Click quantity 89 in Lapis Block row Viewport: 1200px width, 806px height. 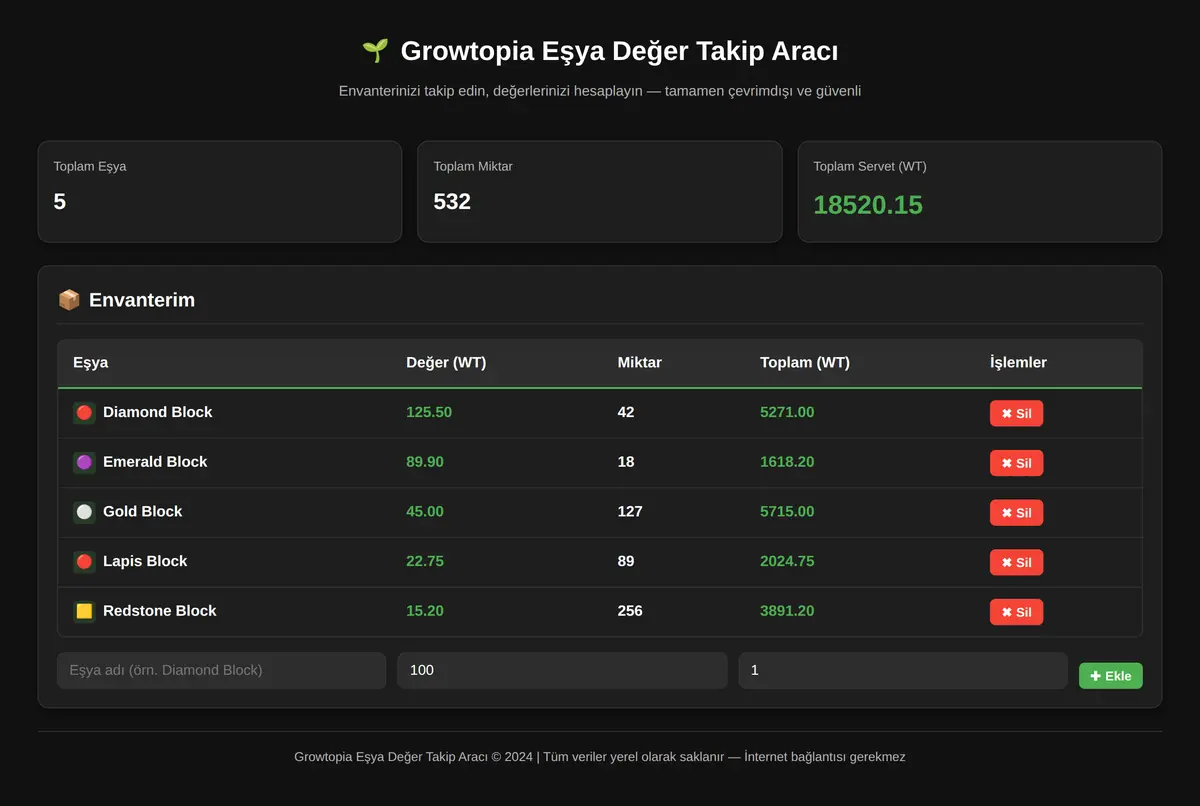tap(626, 561)
